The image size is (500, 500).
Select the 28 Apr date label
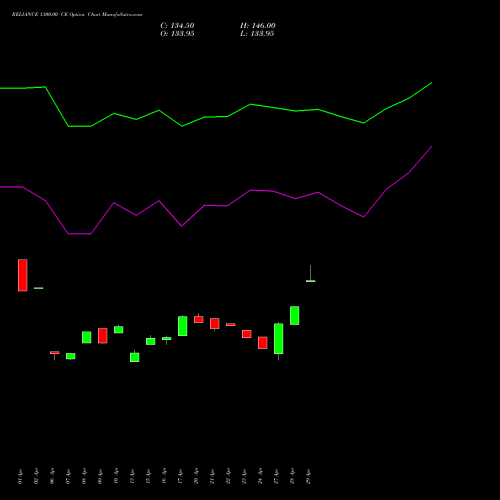coord(292,476)
